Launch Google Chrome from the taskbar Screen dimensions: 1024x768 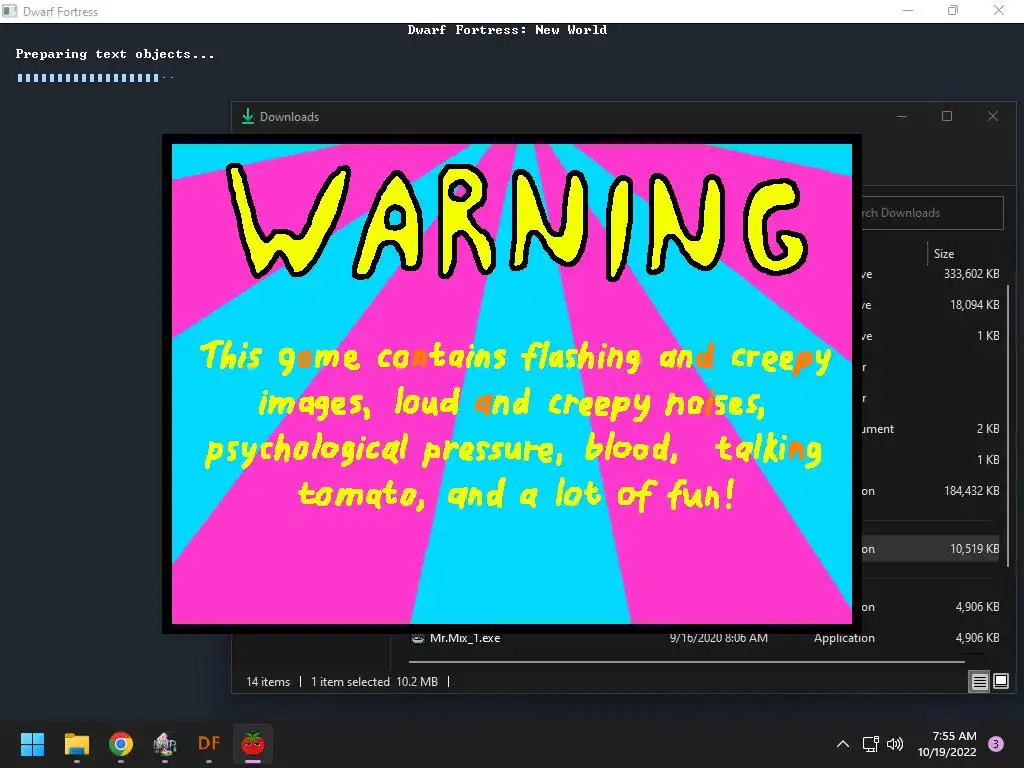121,743
